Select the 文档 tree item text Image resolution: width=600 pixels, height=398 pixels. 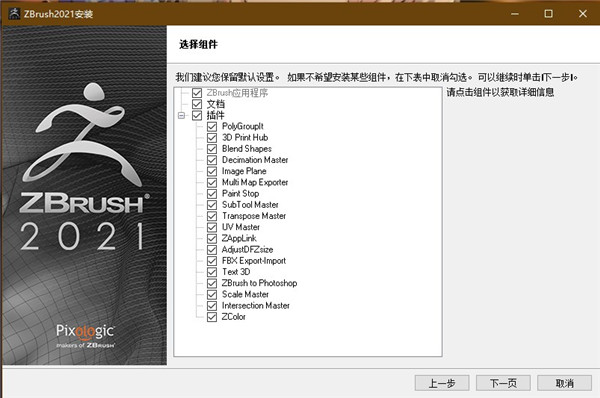click(216, 104)
